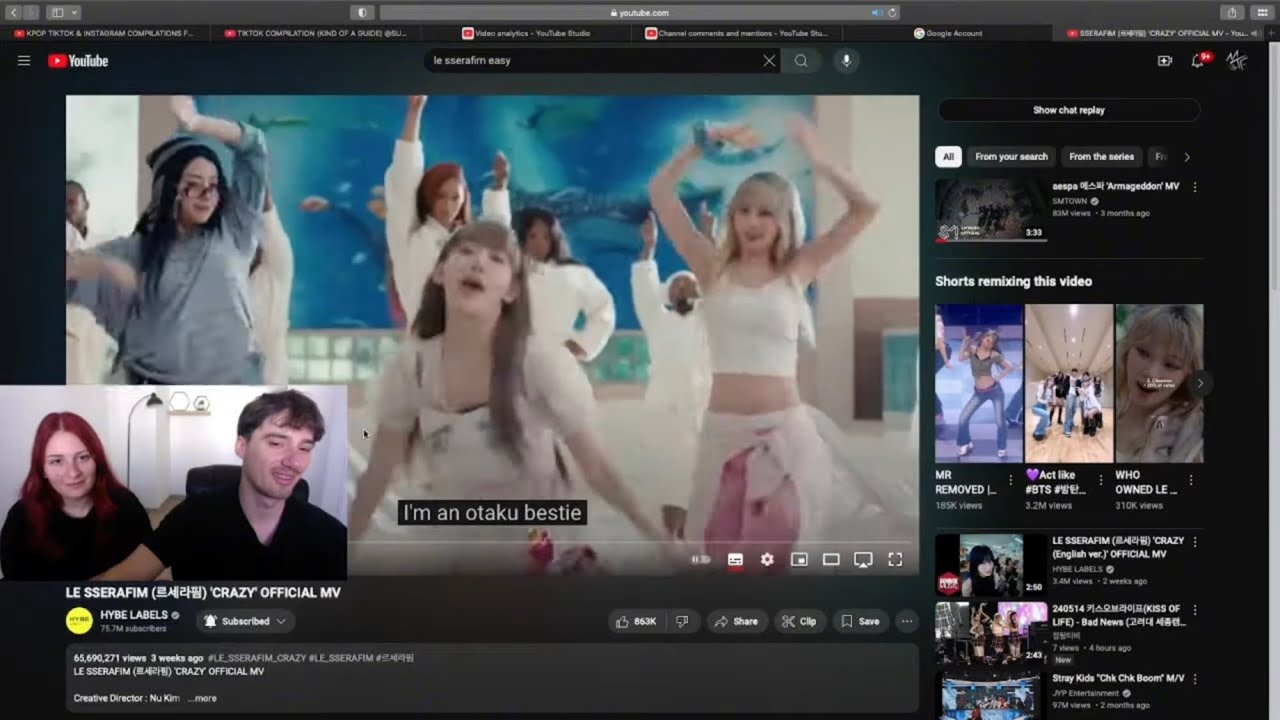Mute tab via address bar speaker icon

tap(876, 13)
